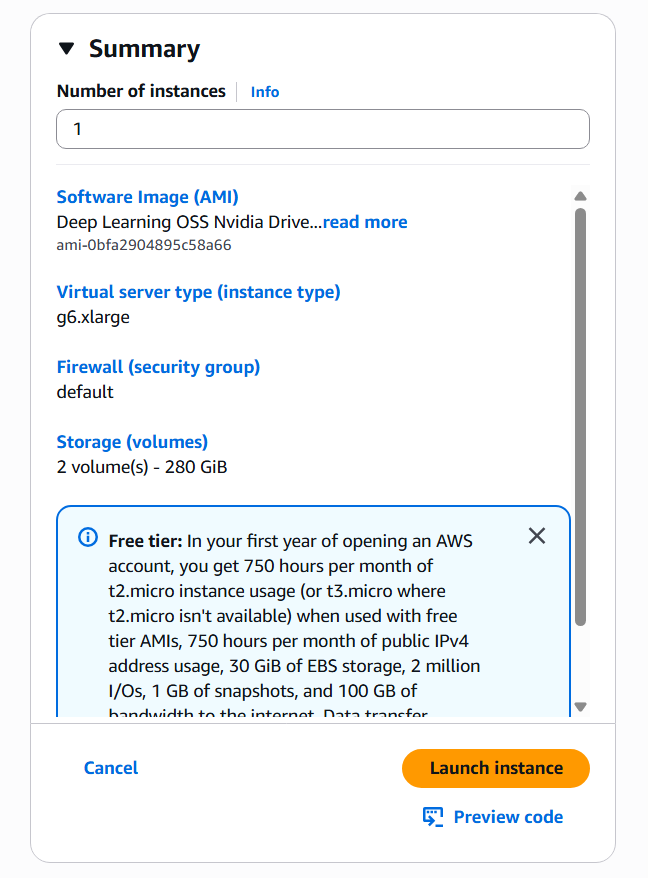Dismiss the Free tier notice
The width and height of the screenshot is (648, 879).
point(537,536)
